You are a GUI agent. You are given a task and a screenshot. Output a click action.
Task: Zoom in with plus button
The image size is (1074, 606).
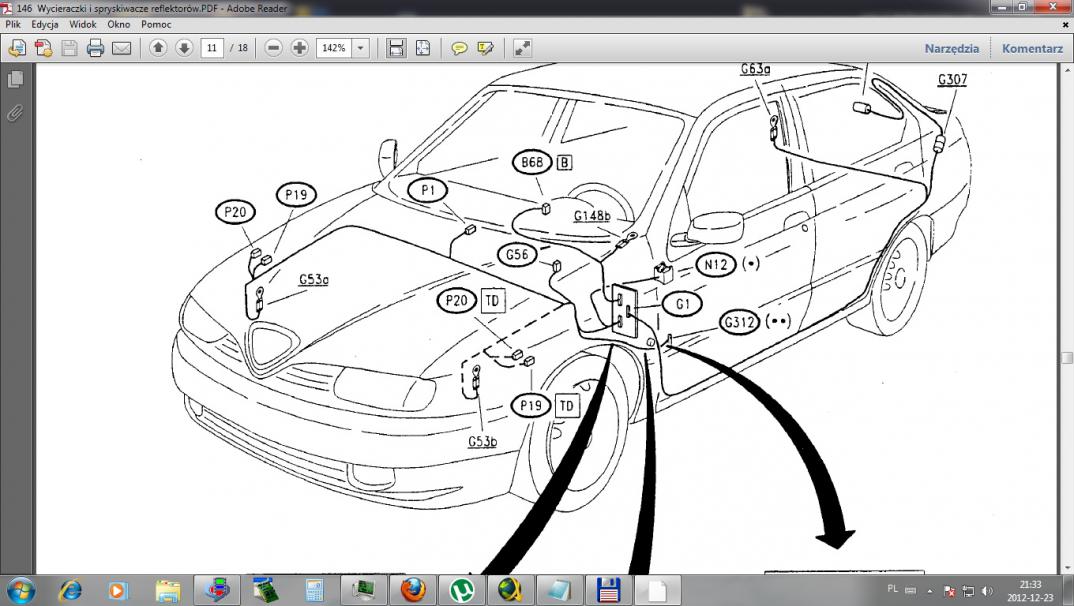[300, 48]
